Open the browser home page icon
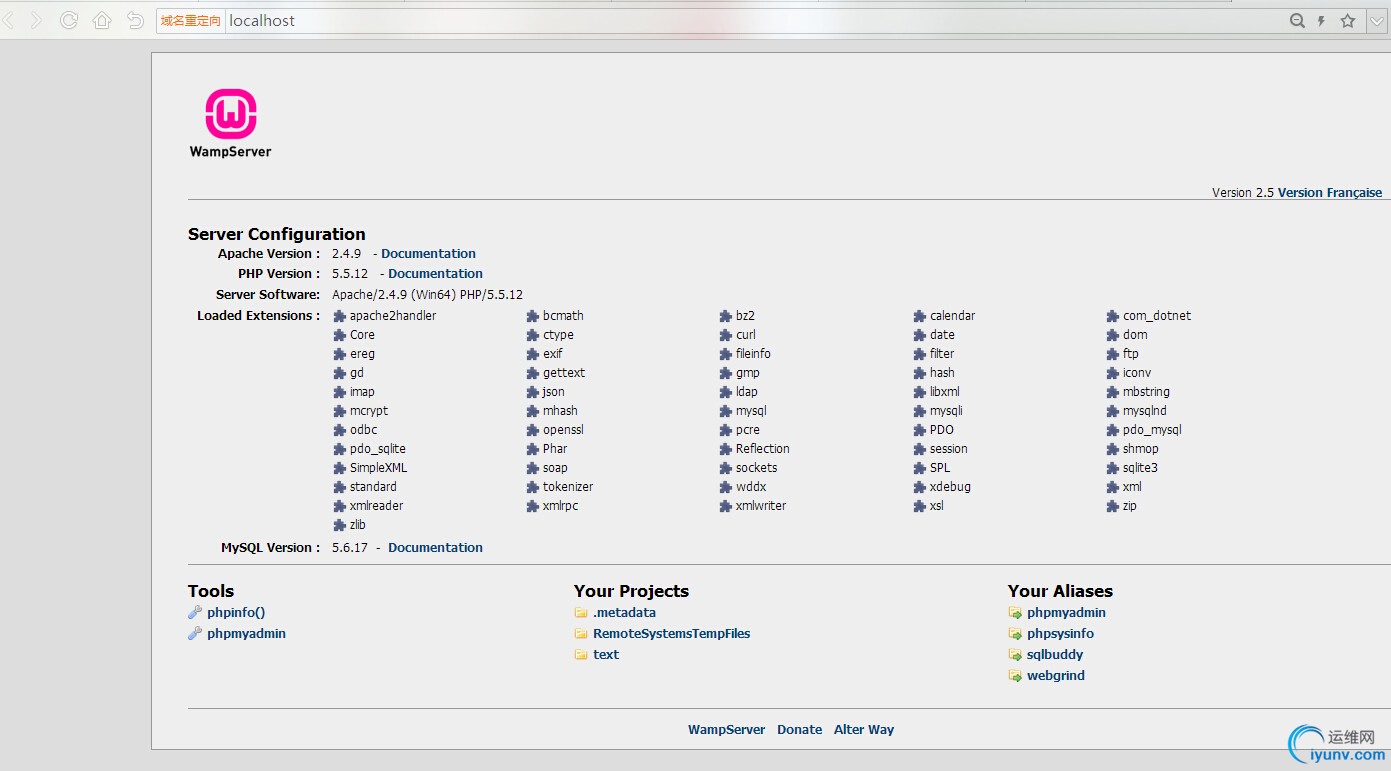Image resolution: width=1391 pixels, height=771 pixels. [x=102, y=20]
